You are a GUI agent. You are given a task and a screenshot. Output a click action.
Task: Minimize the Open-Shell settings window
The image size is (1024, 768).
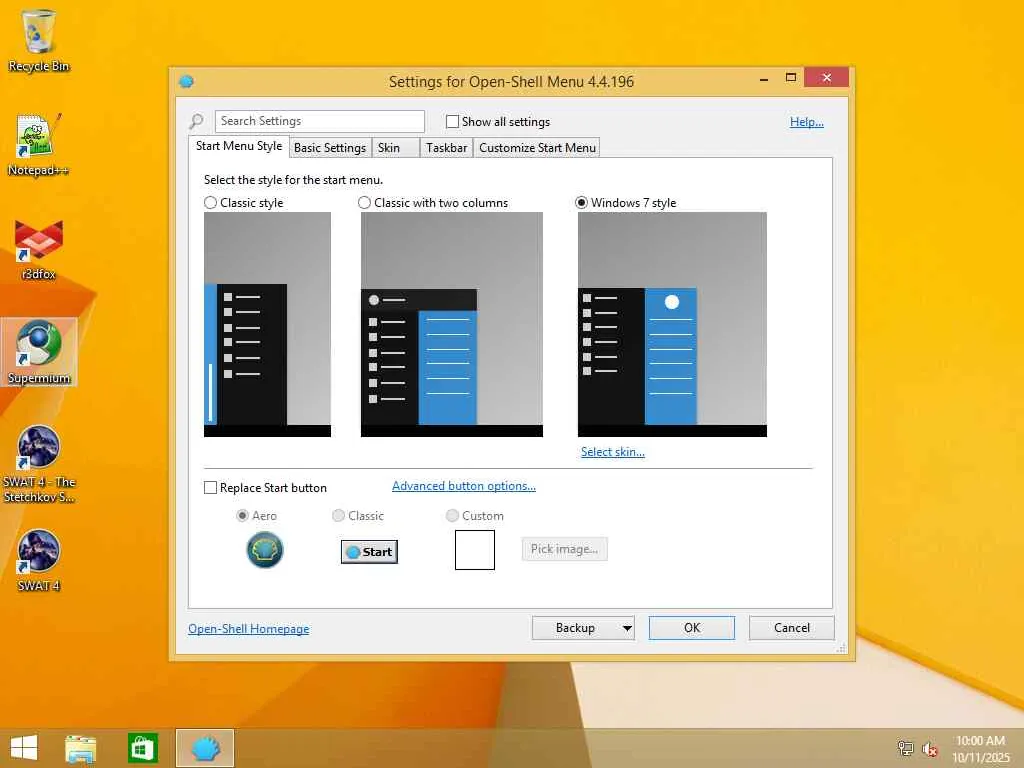point(763,78)
